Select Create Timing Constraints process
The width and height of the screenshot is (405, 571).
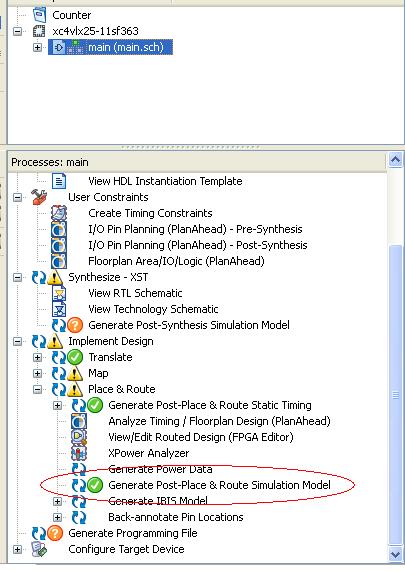(150, 213)
